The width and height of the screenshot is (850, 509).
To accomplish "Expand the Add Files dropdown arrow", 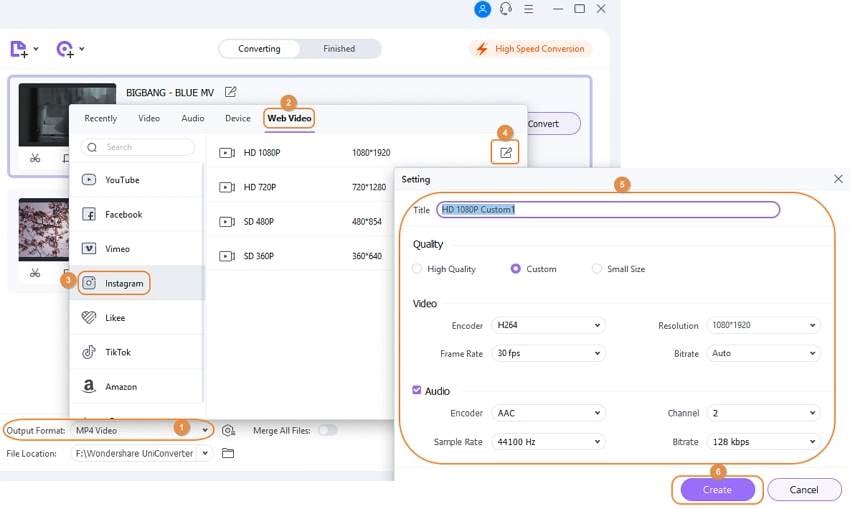I will 36,49.
